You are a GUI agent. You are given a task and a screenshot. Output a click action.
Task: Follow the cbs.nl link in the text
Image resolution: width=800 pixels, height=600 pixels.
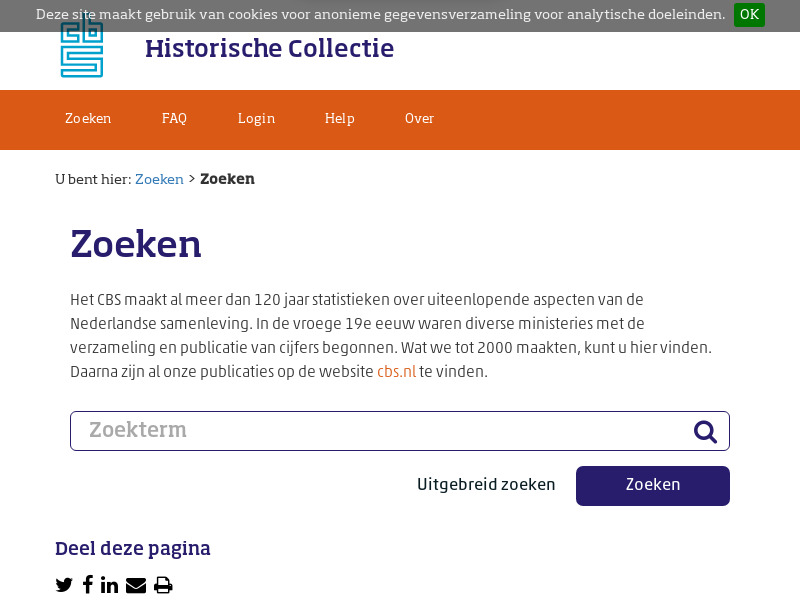tap(395, 370)
